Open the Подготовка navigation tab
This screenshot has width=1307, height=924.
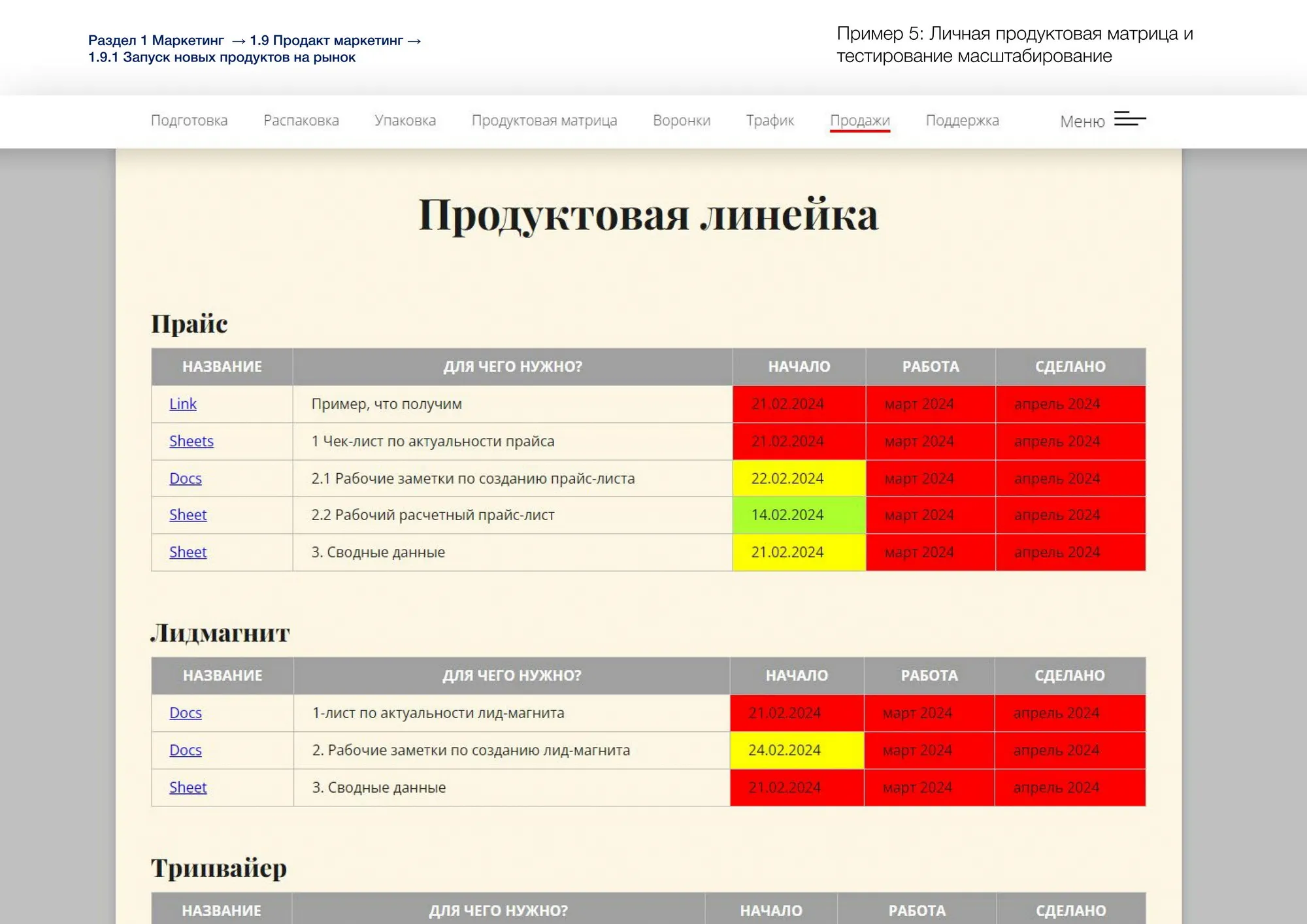point(189,120)
